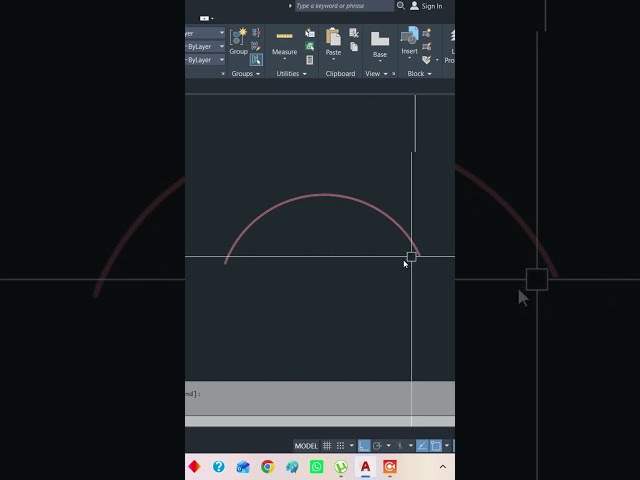Screen dimensions: 640x480
Task: Toggle the drawing grid display
Action: (327, 446)
